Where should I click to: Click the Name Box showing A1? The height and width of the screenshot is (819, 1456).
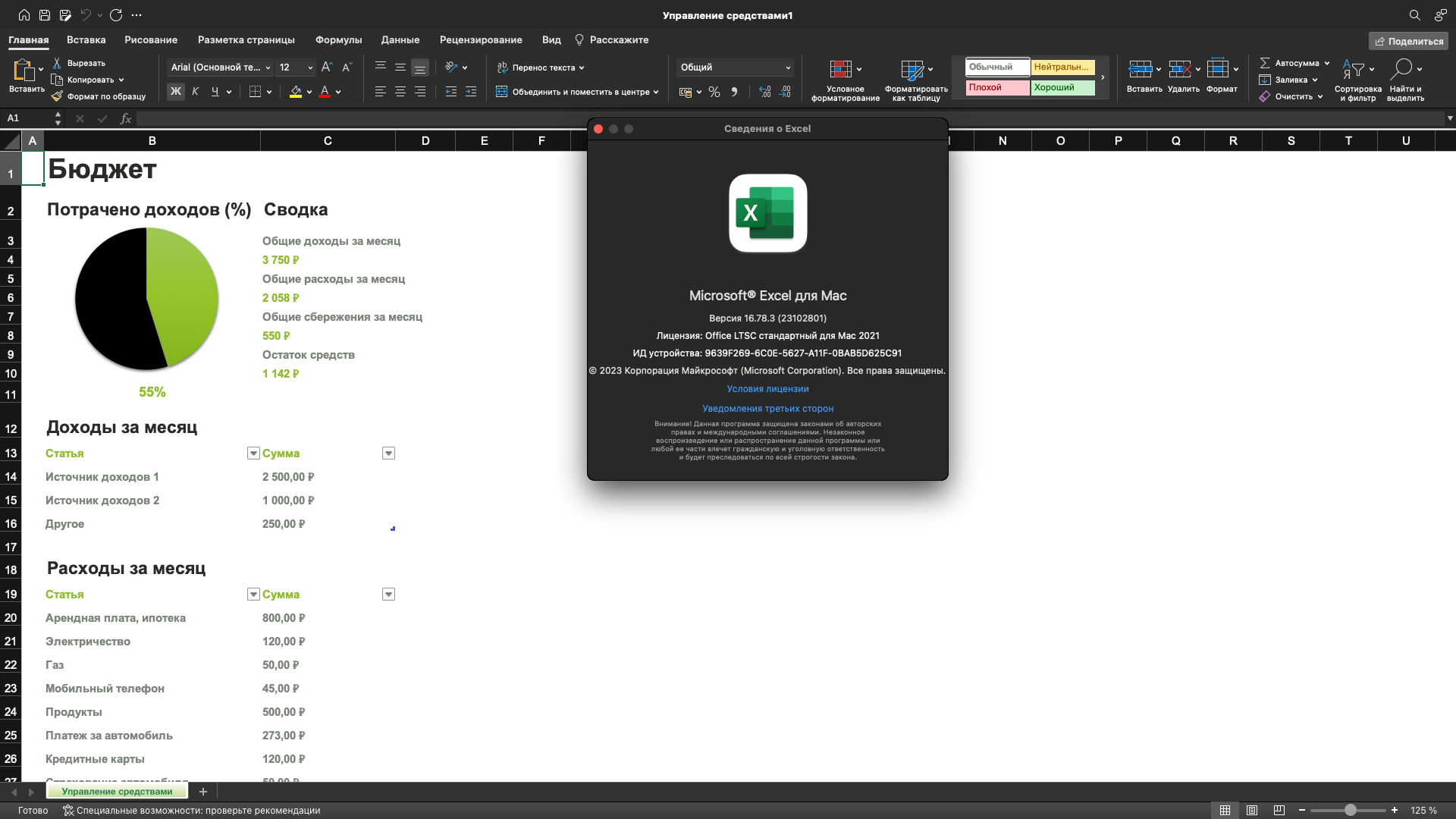pyautogui.click(x=27, y=118)
